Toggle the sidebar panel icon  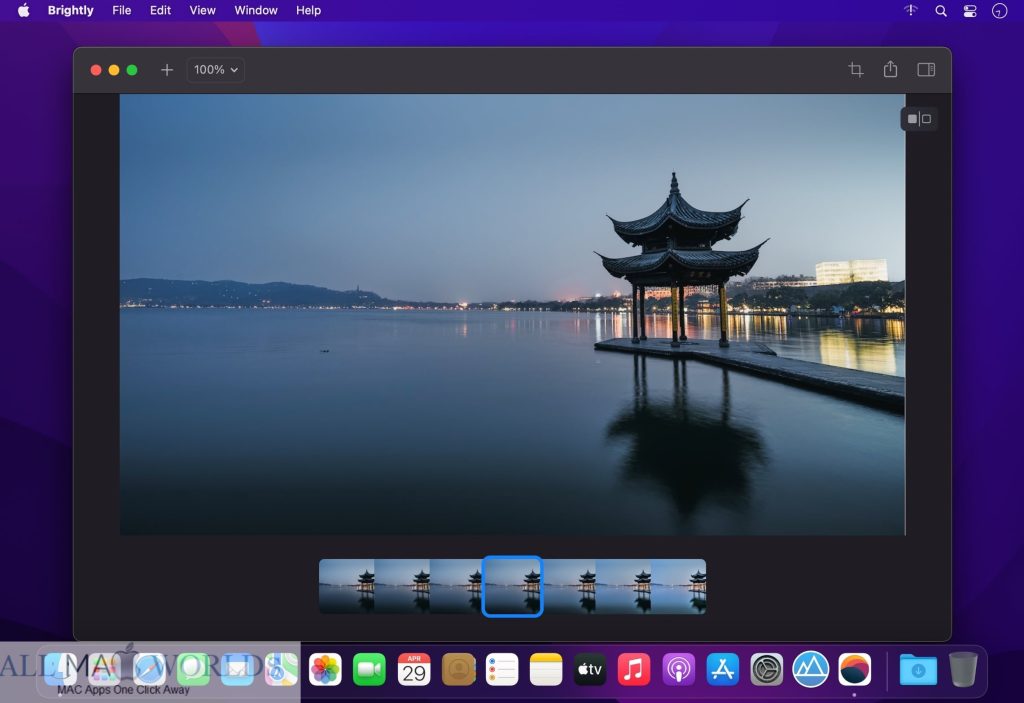click(x=926, y=70)
